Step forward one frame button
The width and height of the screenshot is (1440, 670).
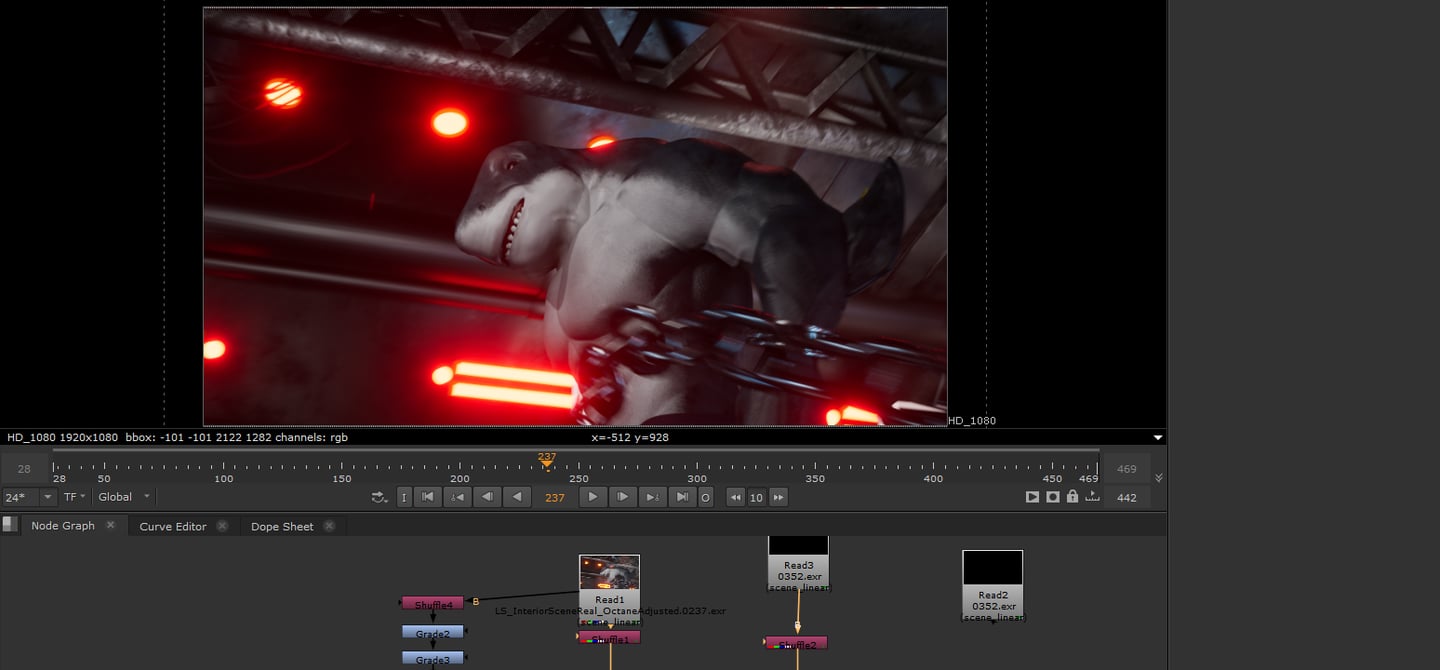click(622, 497)
